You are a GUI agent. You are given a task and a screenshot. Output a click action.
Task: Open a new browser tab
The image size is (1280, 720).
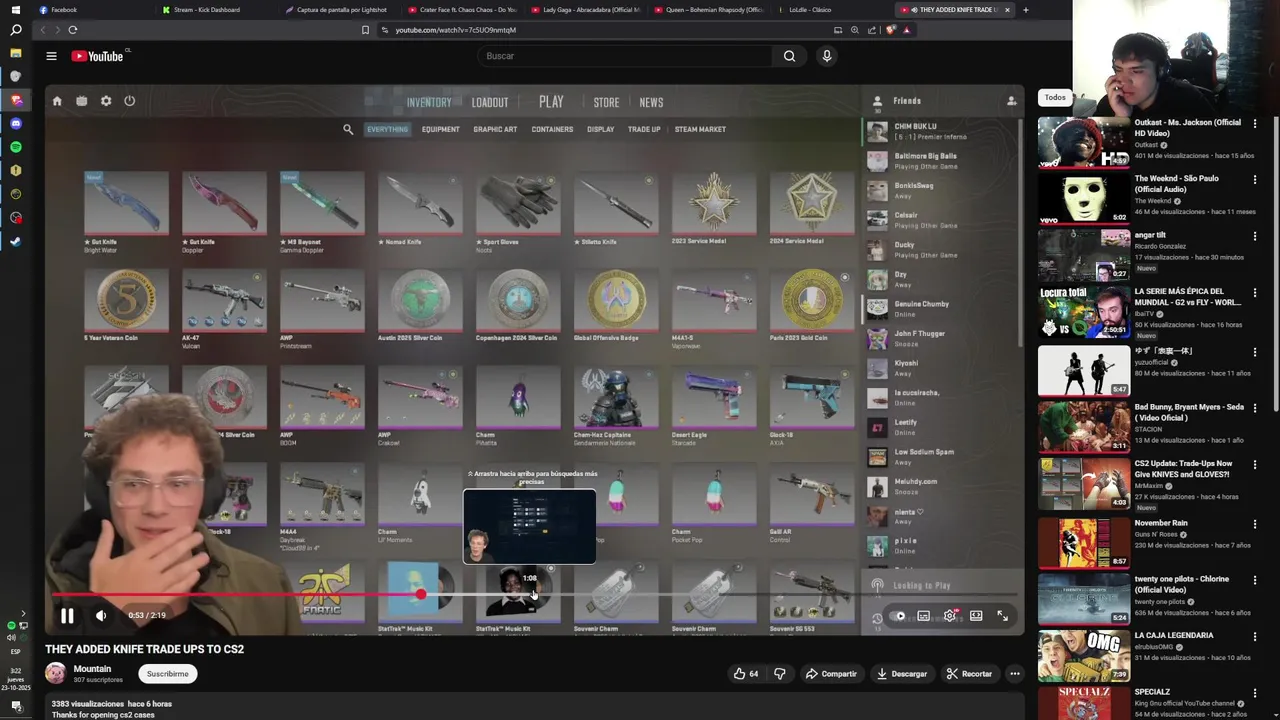click(x=1025, y=10)
